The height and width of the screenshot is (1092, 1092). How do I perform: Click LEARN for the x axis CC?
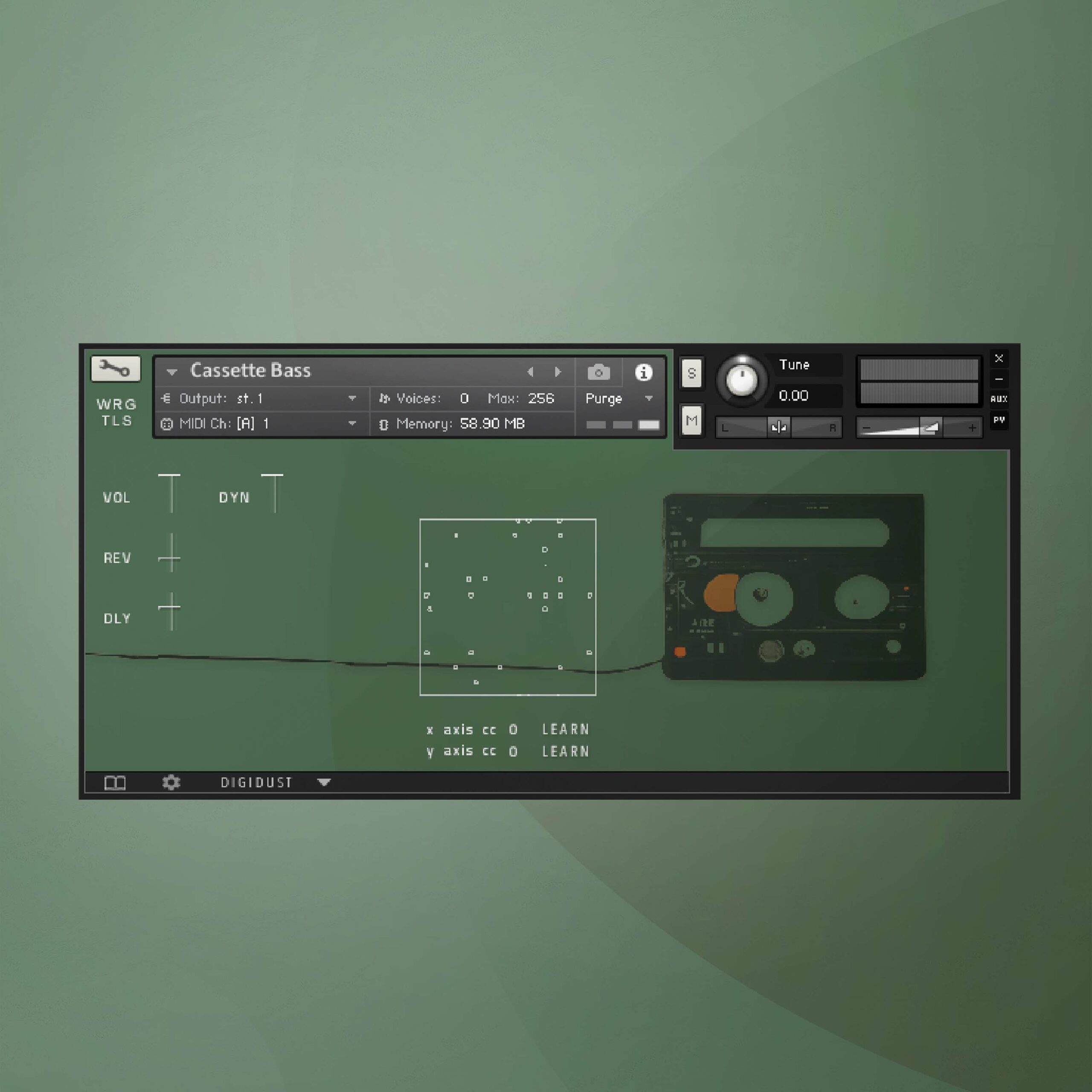point(565,730)
